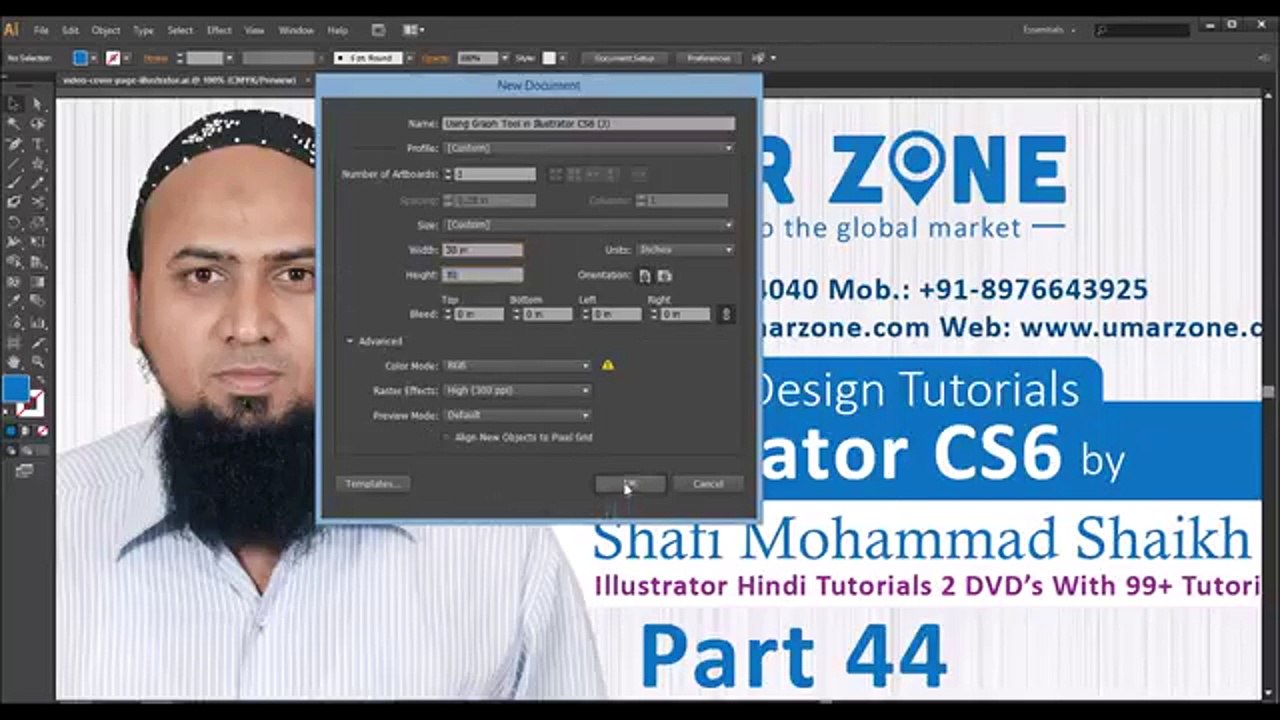The width and height of the screenshot is (1280, 720).
Task: Collapse the Advanced section
Action: pyautogui.click(x=350, y=341)
